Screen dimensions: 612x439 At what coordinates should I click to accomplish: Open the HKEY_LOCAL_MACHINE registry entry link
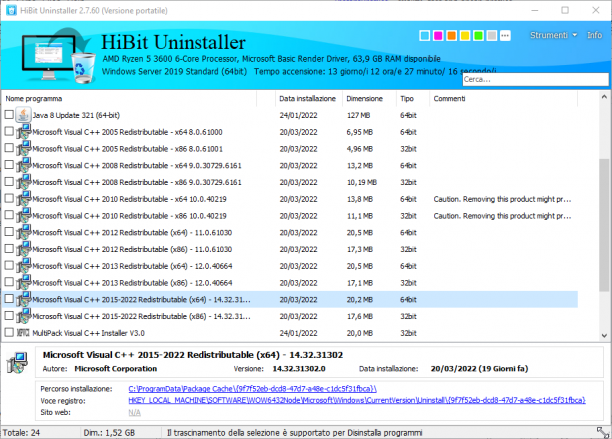point(357,401)
